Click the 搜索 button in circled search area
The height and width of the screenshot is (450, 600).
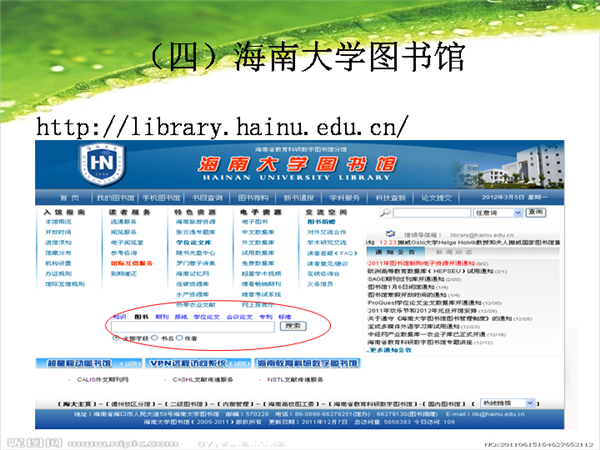(x=293, y=326)
